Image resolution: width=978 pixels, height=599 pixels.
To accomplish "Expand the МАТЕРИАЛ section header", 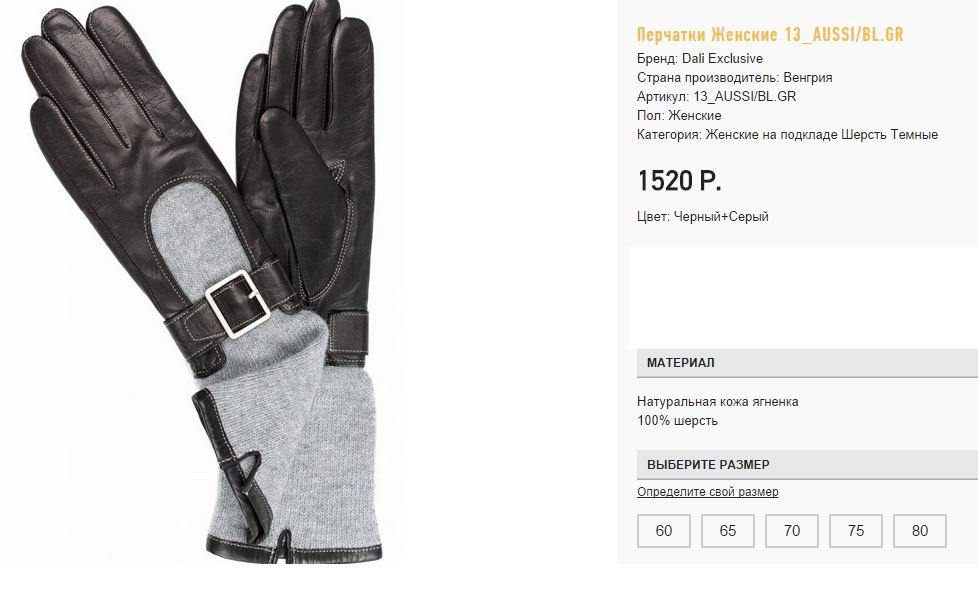I will point(807,363).
